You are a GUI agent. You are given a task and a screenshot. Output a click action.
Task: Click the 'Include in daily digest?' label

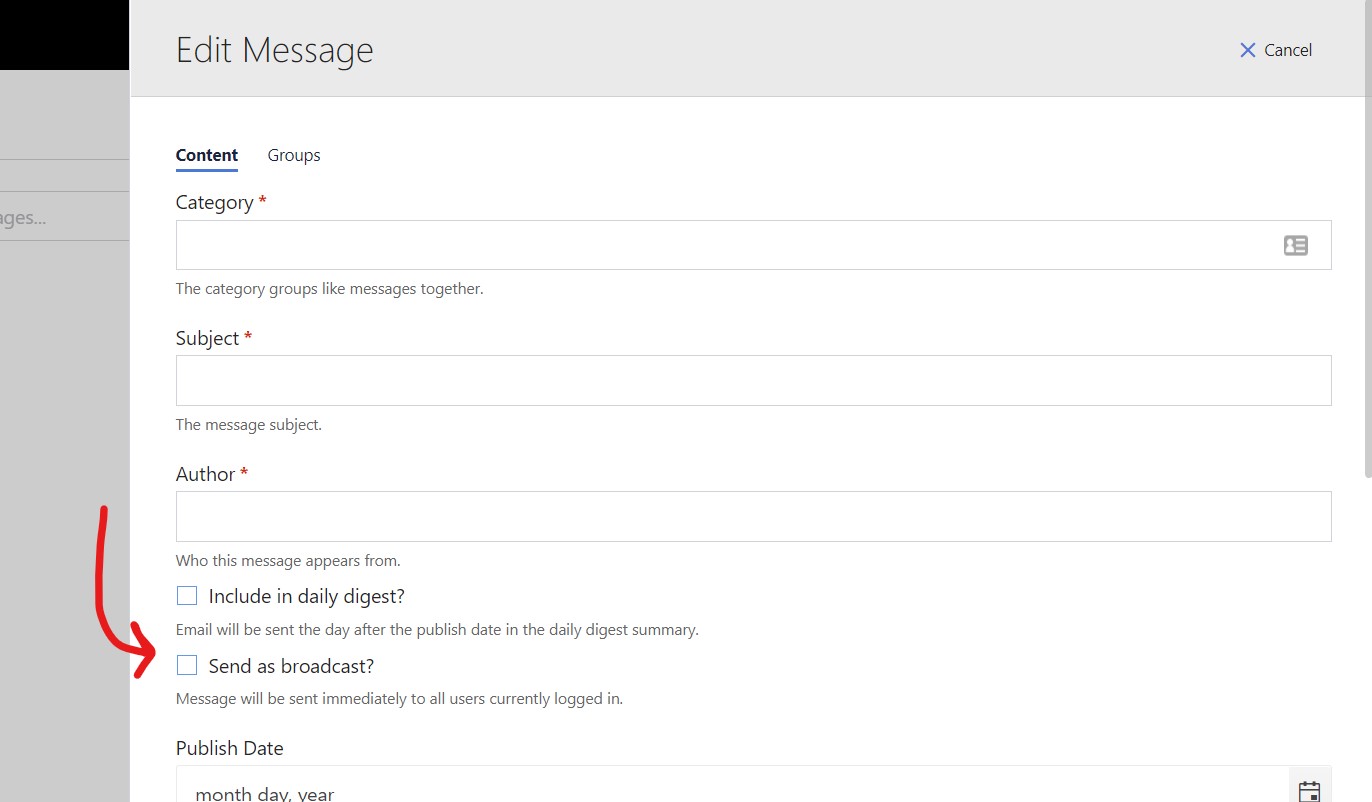point(306,596)
